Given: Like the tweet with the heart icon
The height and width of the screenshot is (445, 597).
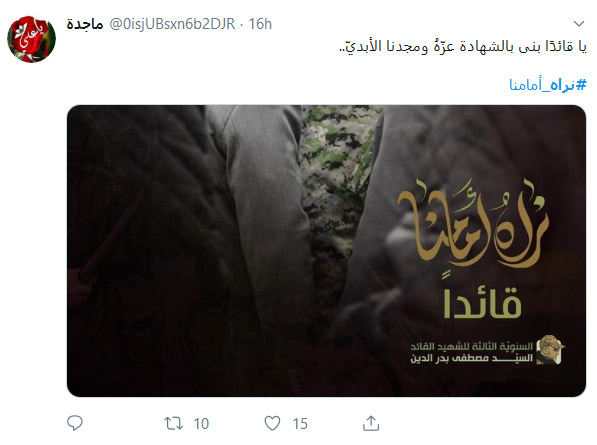Looking at the screenshot, I should [272, 423].
